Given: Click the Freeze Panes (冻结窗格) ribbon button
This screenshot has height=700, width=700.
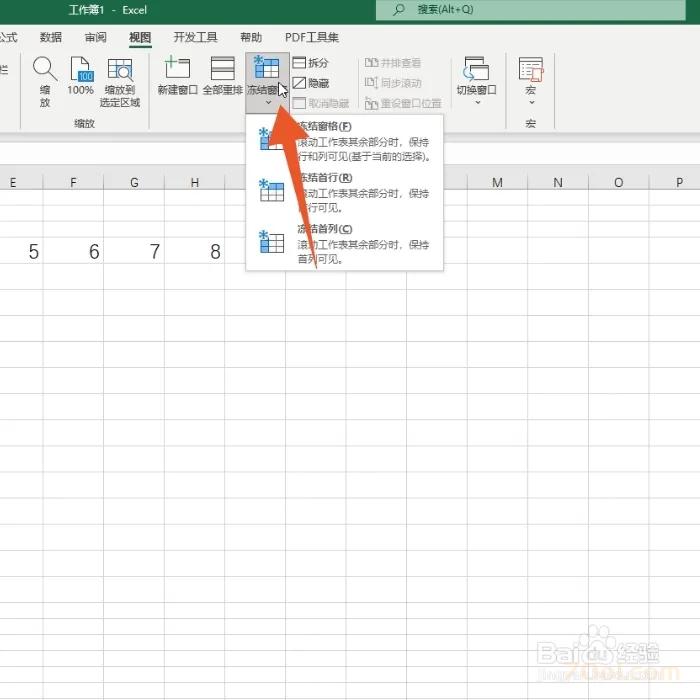Looking at the screenshot, I should point(267,81).
